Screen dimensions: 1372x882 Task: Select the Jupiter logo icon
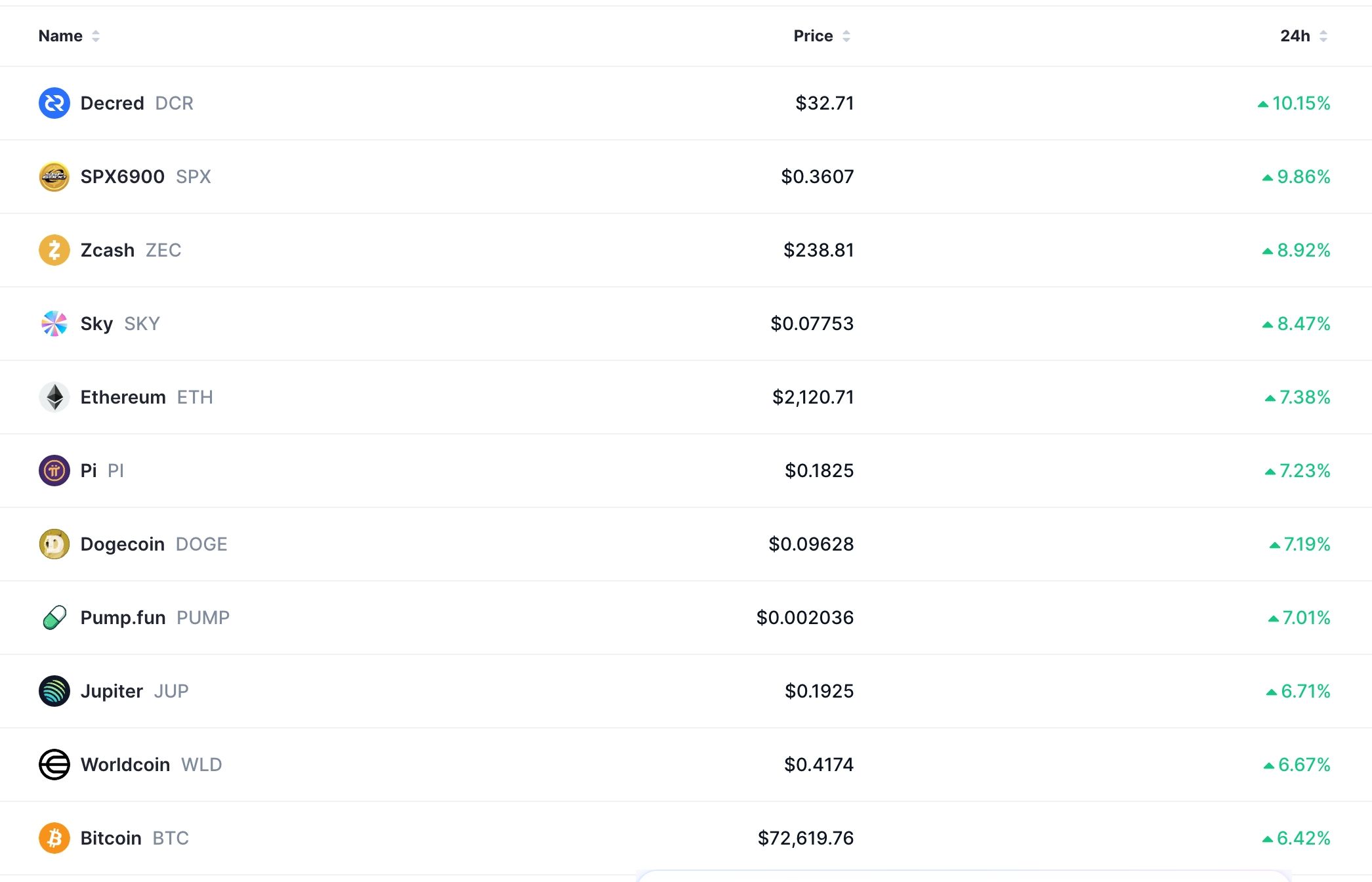54,691
